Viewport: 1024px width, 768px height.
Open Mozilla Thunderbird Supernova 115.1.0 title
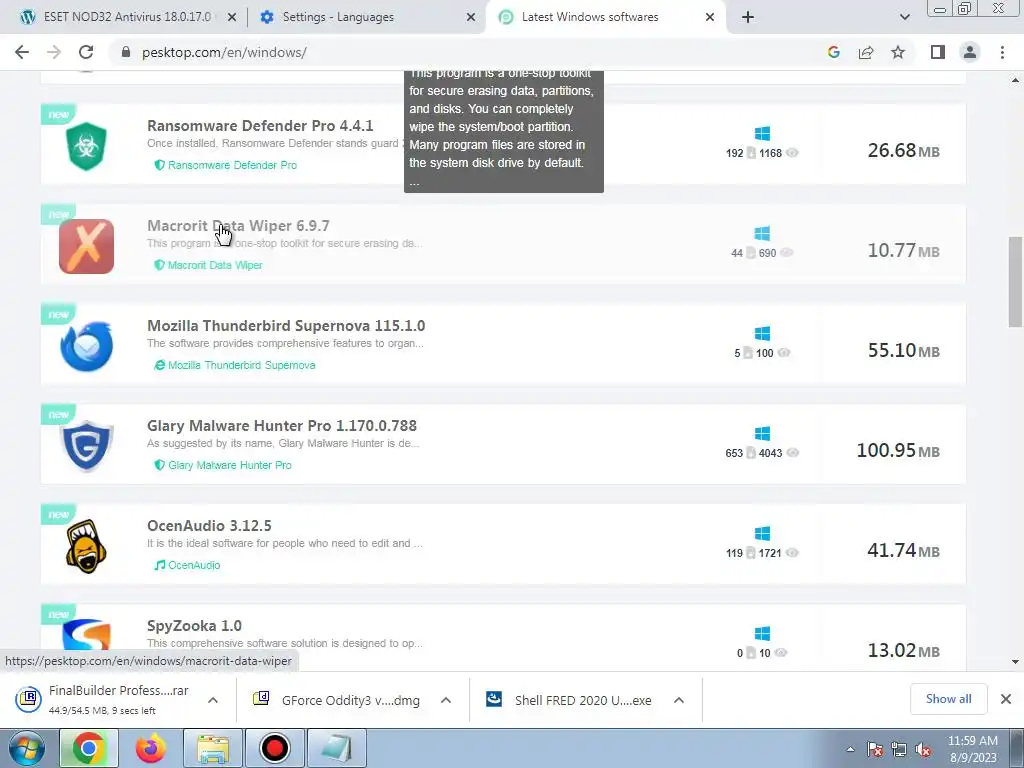point(286,325)
